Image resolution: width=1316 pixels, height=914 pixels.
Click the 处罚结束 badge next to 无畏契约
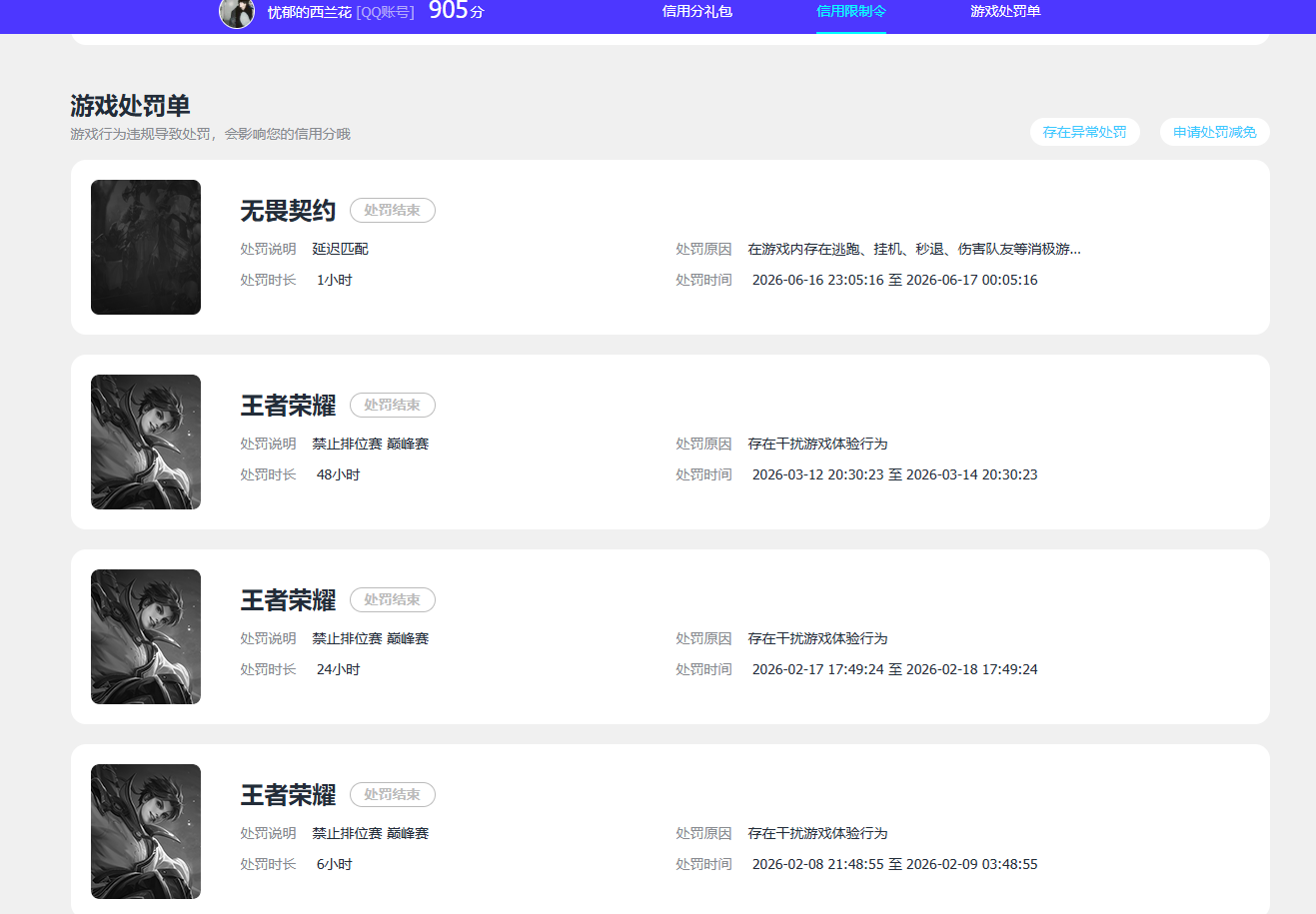click(393, 210)
